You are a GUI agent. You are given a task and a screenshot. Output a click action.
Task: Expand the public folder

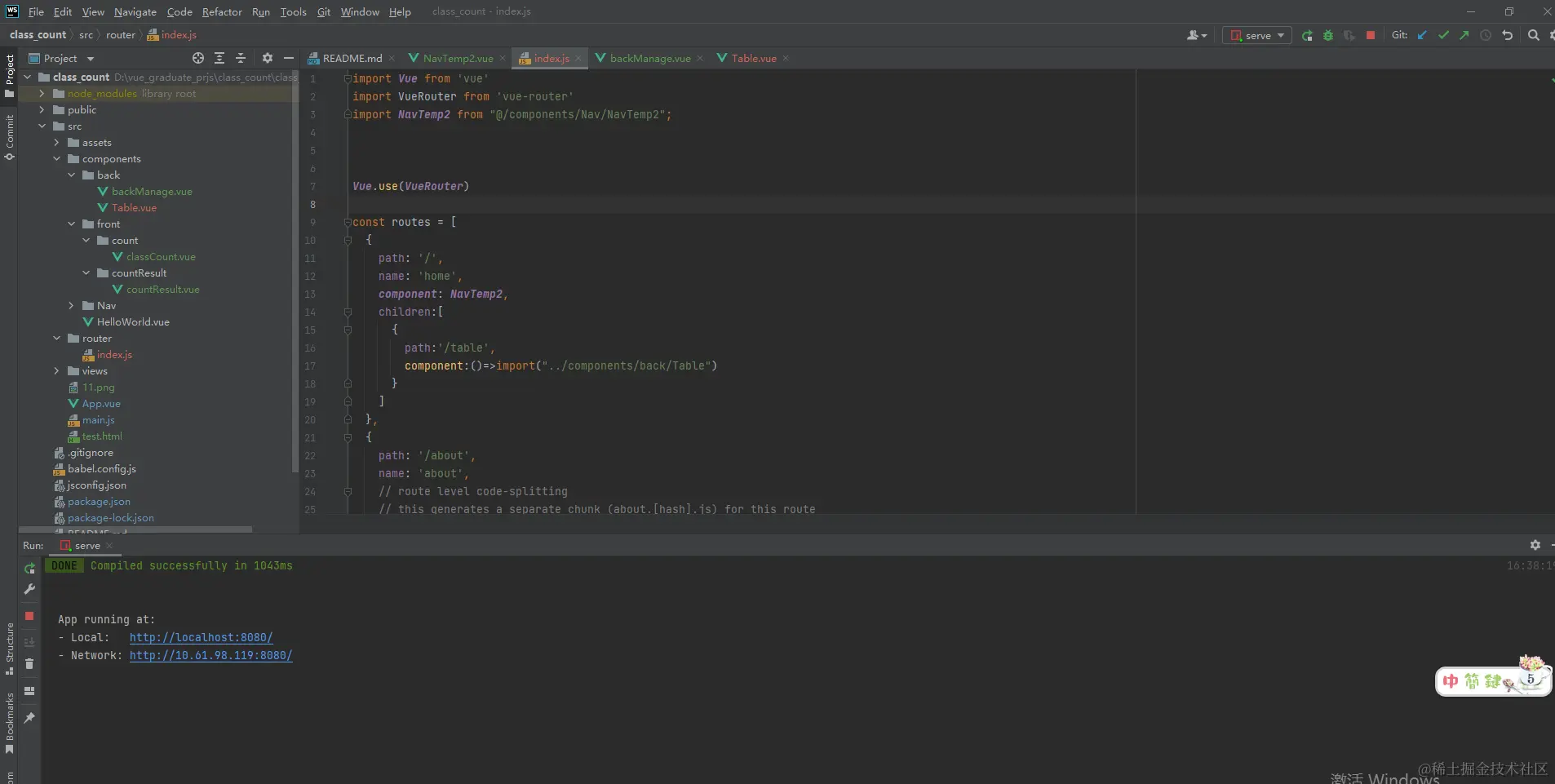[42, 110]
